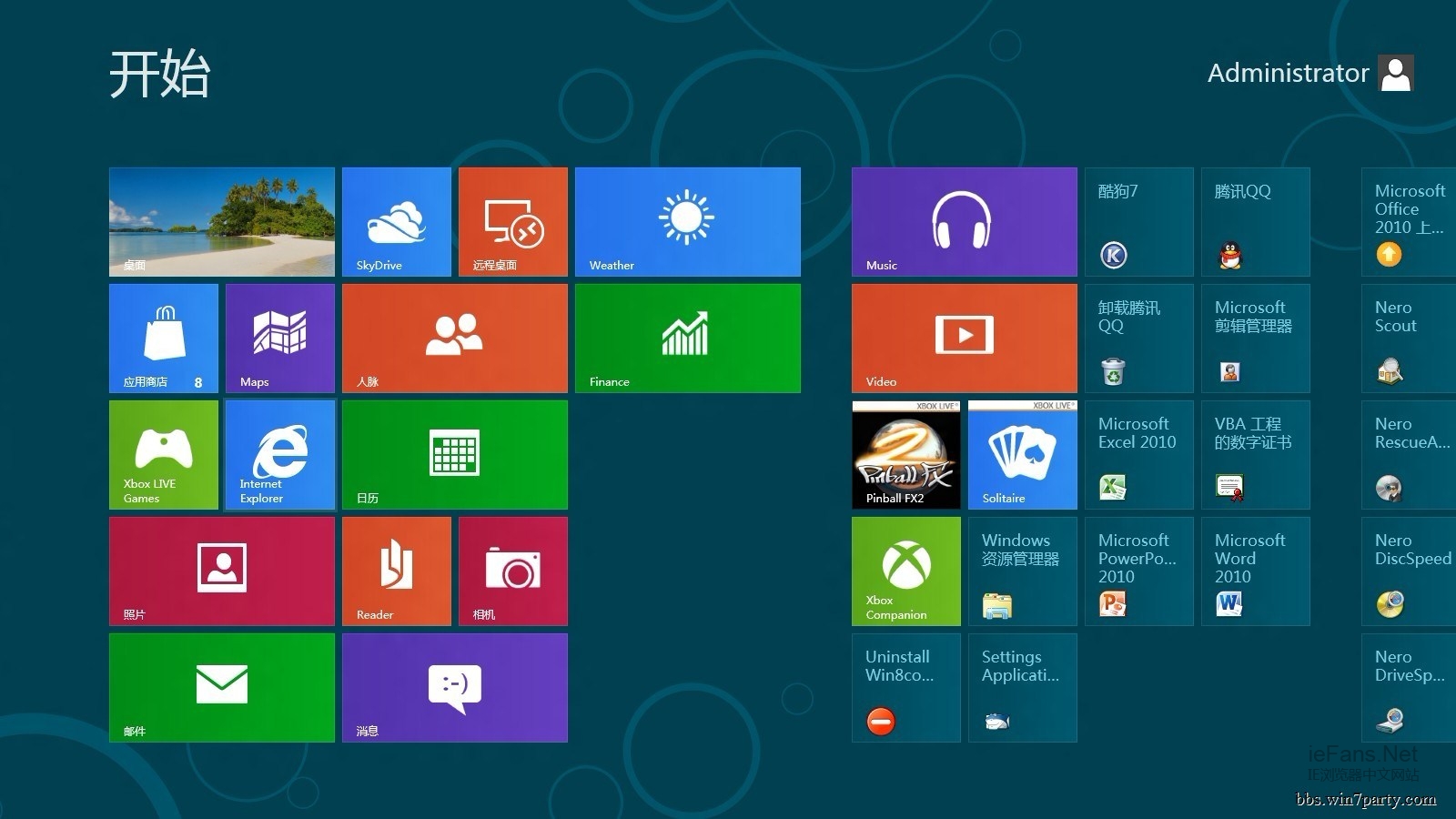Viewport: 1456px width, 819px height.
Task: Launch the Weather app tile
Action: (687, 222)
